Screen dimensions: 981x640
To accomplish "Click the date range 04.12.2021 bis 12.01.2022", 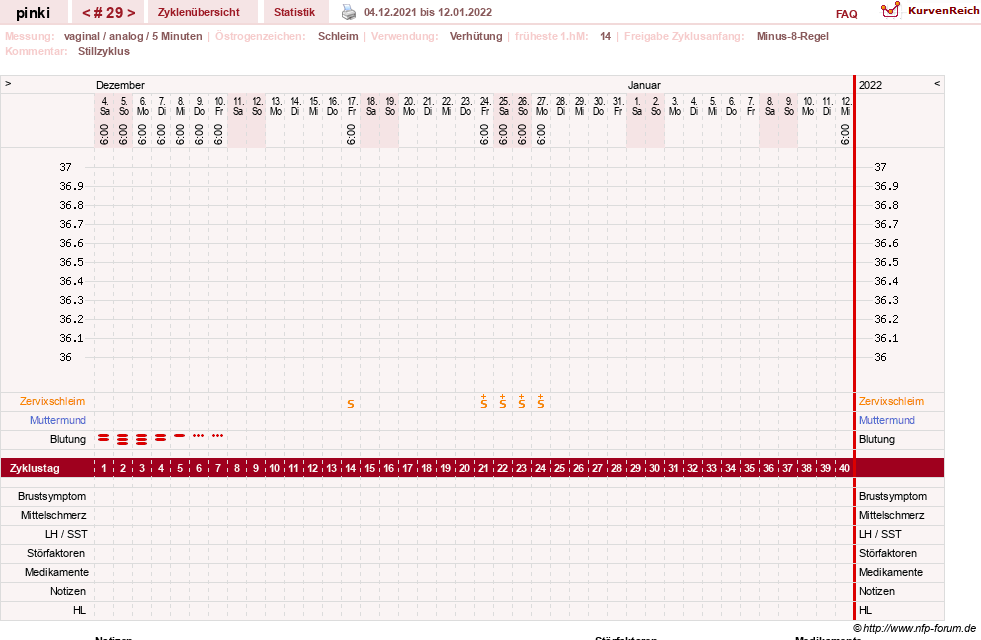I will coord(428,12).
